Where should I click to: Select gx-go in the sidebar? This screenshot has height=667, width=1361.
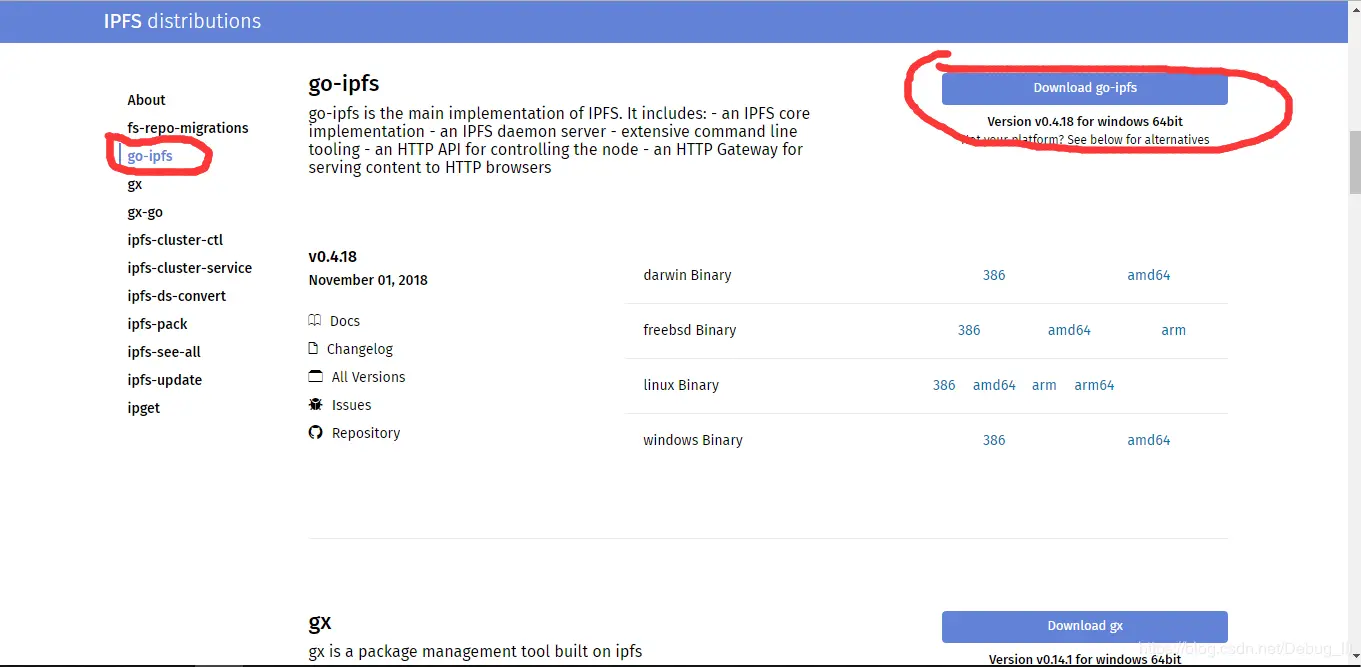coord(145,212)
